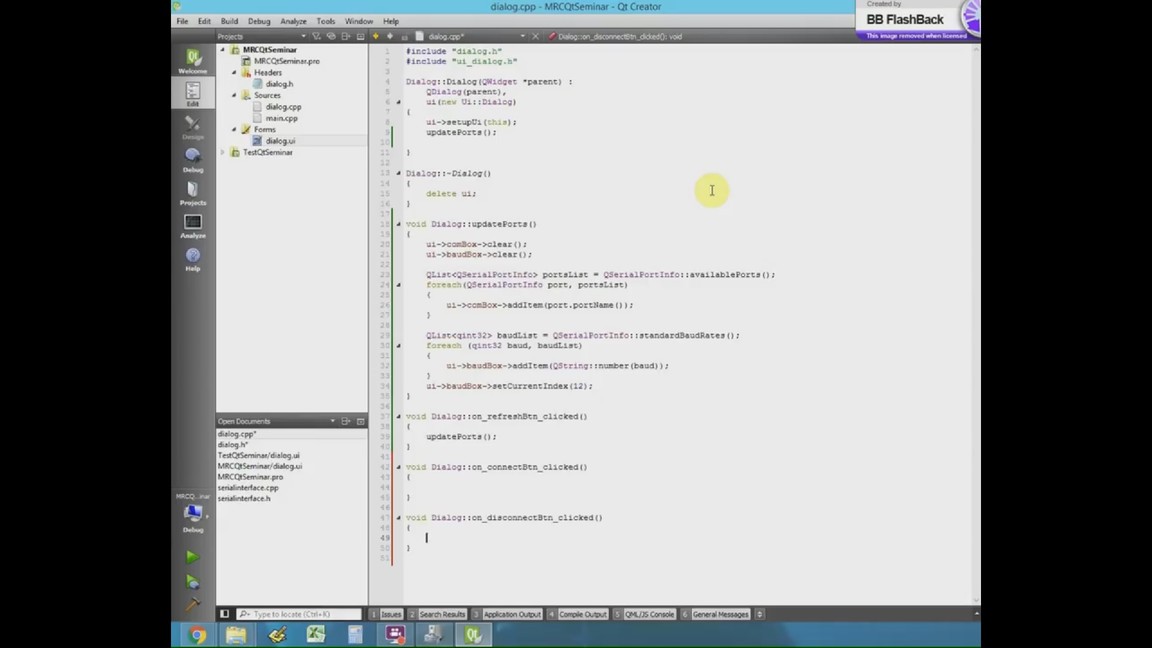Image resolution: width=1152 pixels, height=648 pixels.
Task: Switch to Design mode in sidebar
Action: coord(192,127)
